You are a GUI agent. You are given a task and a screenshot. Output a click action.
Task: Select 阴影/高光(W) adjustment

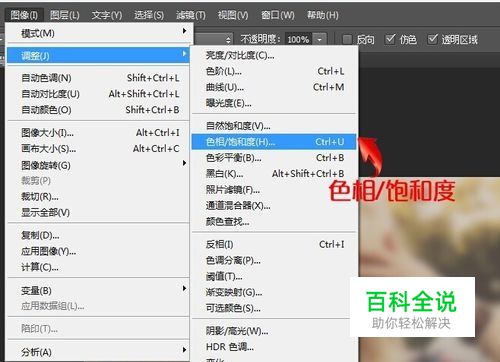click(x=274, y=331)
